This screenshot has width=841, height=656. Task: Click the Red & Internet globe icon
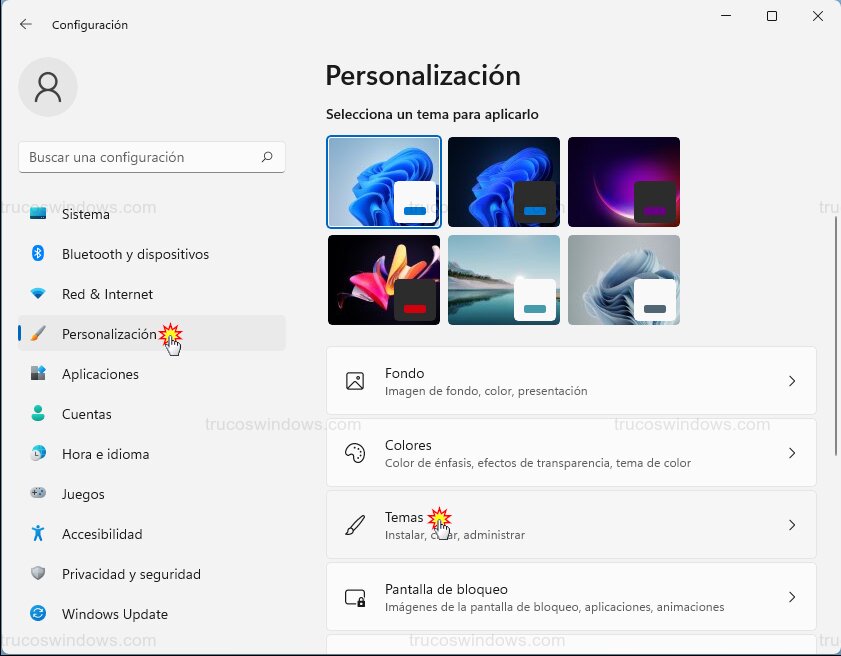(x=34, y=294)
